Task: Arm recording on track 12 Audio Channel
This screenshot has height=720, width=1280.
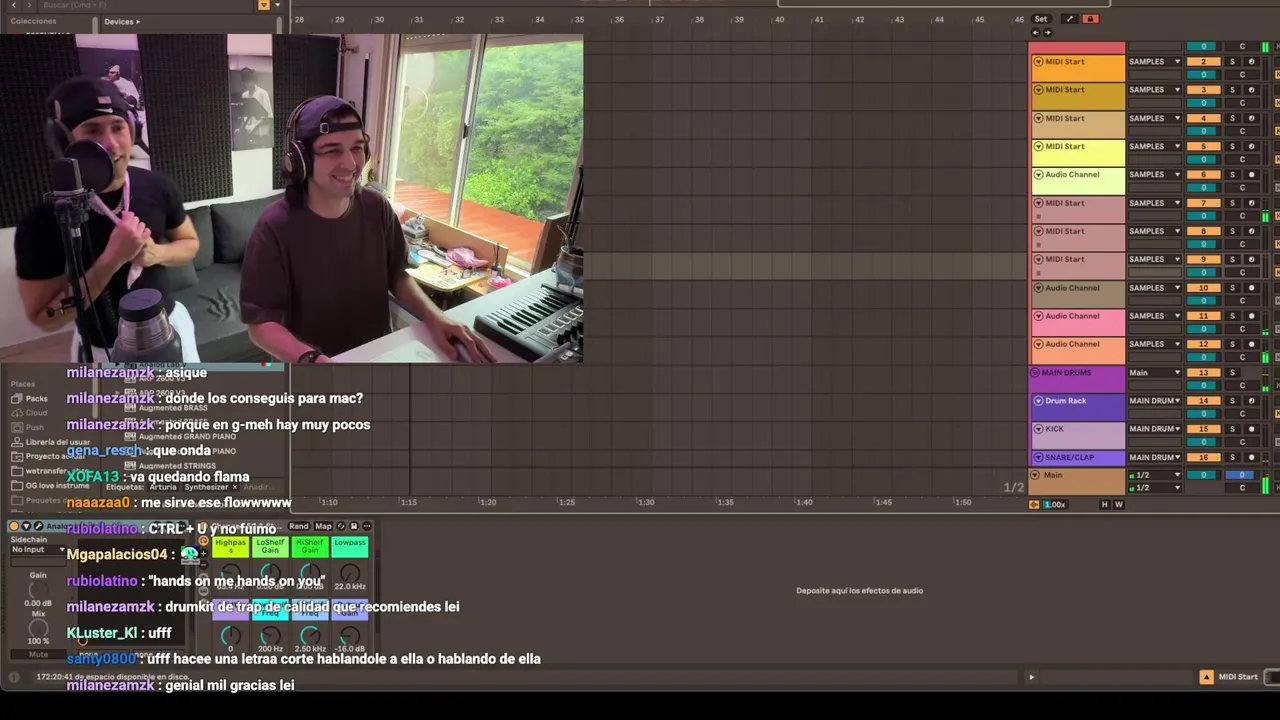Action: [x=1251, y=344]
